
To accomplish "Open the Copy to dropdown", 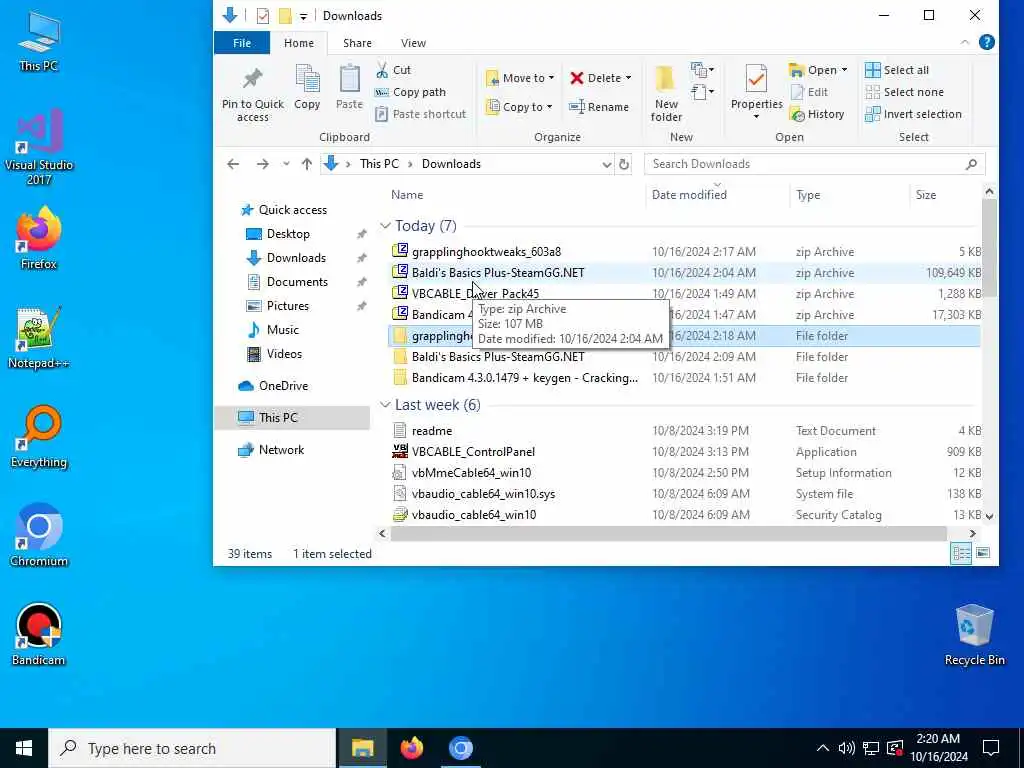I will tap(519, 107).
